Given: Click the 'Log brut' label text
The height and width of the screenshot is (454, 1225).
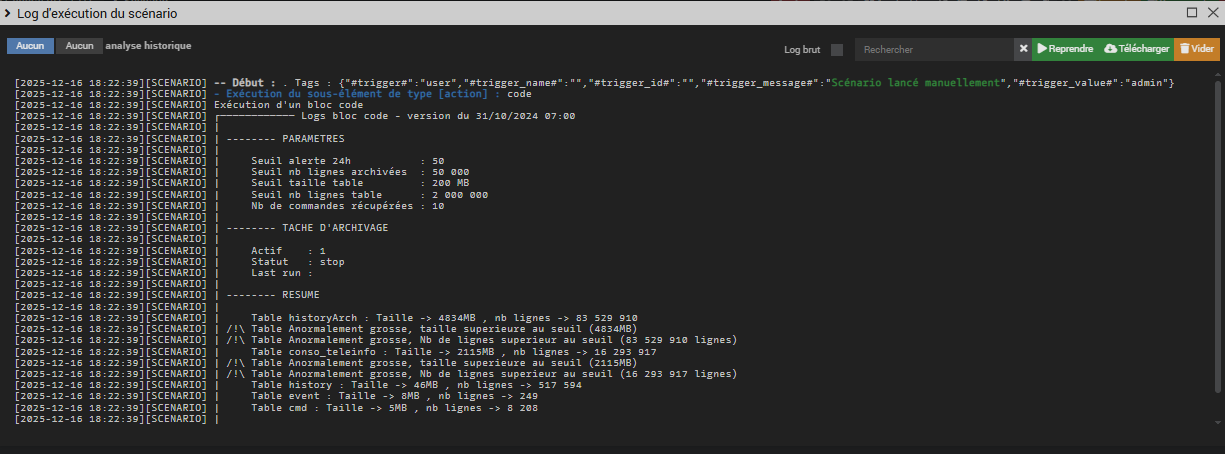Looking at the screenshot, I should pos(804,50).
